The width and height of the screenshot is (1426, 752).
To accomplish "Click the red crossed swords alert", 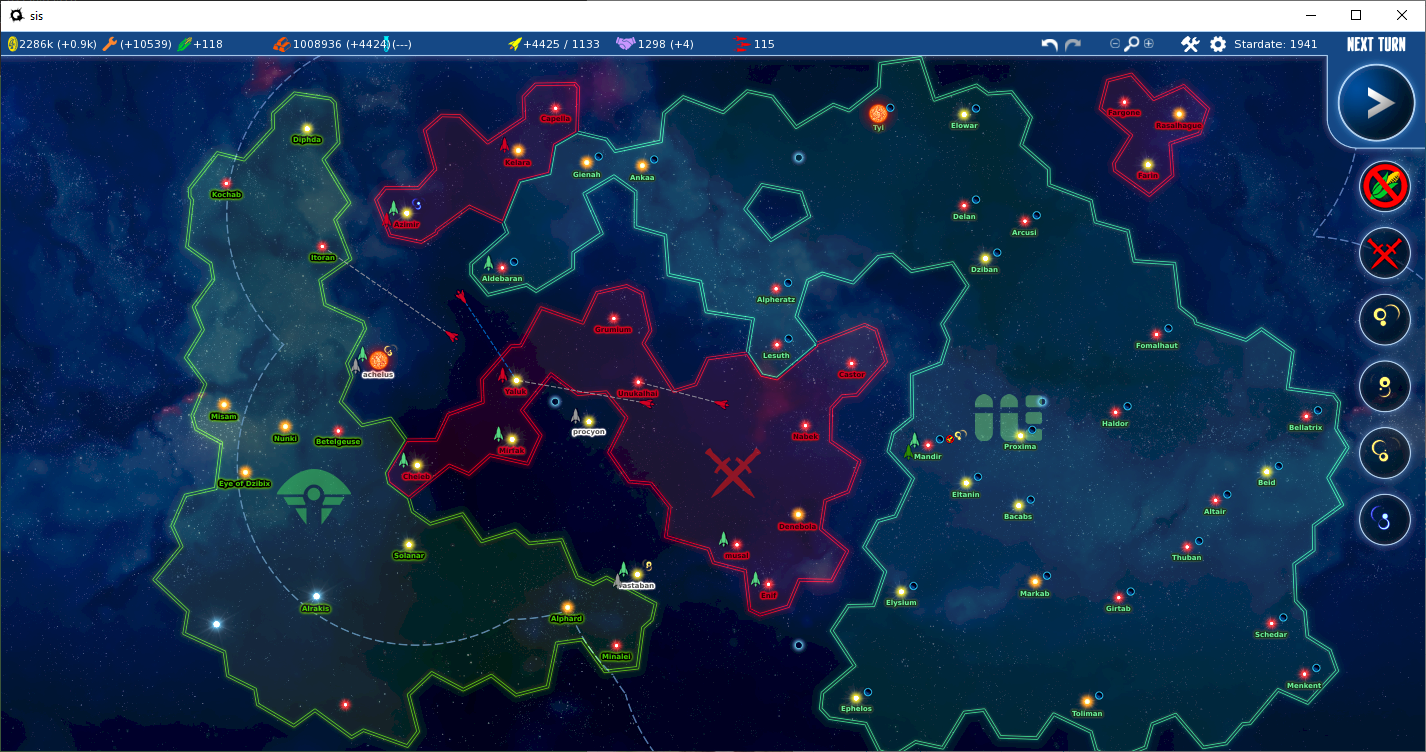I will pos(1384,253).
